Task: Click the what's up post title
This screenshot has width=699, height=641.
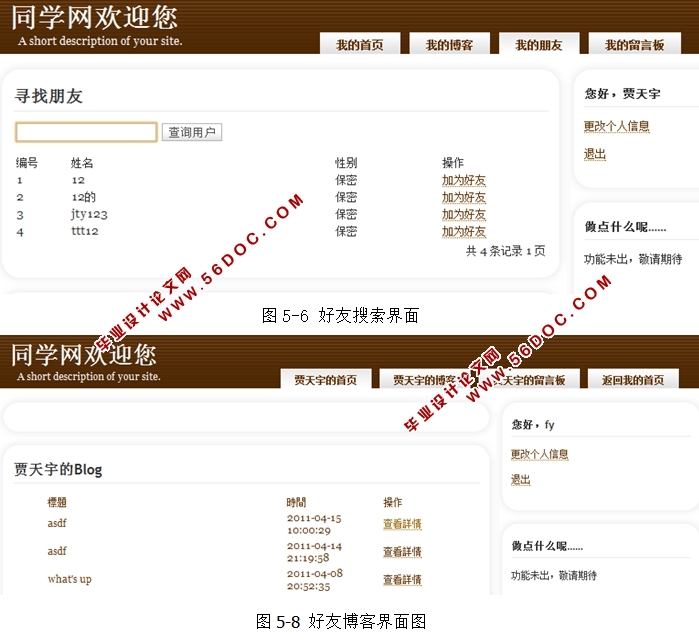Action: pyautogui.click(x=70, y=579)
